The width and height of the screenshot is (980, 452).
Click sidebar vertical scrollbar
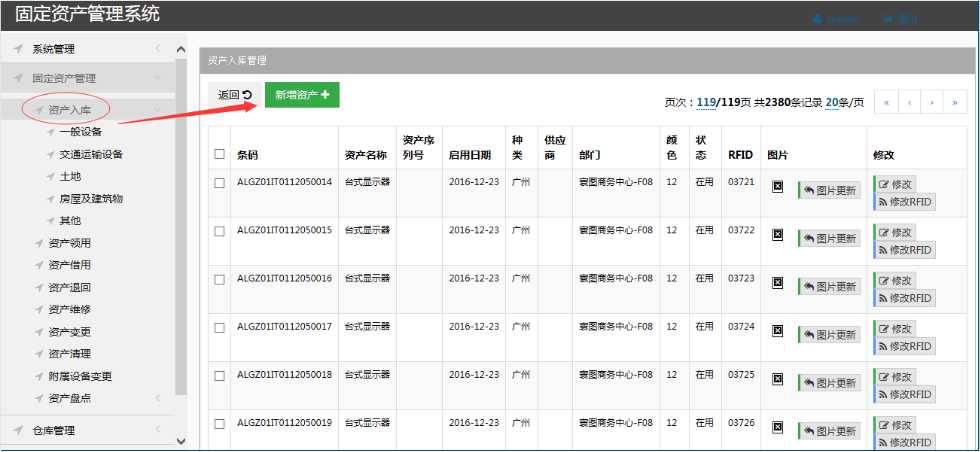[180, 220]
